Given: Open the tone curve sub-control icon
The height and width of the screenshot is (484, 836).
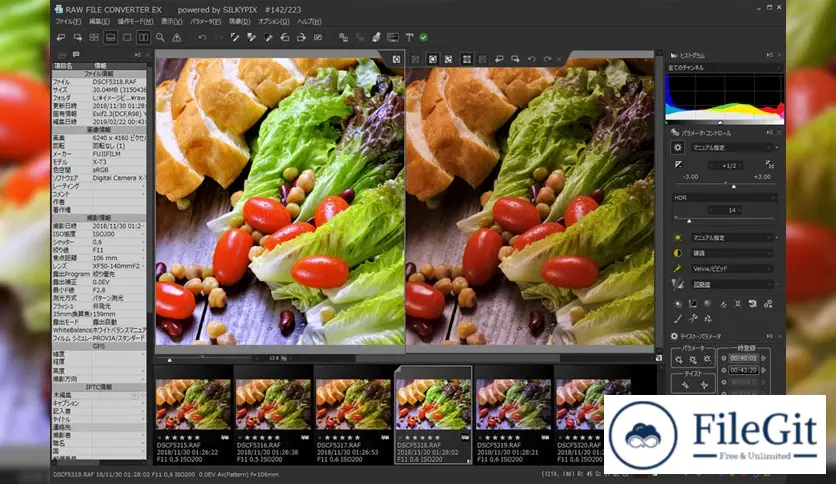Looking at the screenshot, I should tap(693, 304).
